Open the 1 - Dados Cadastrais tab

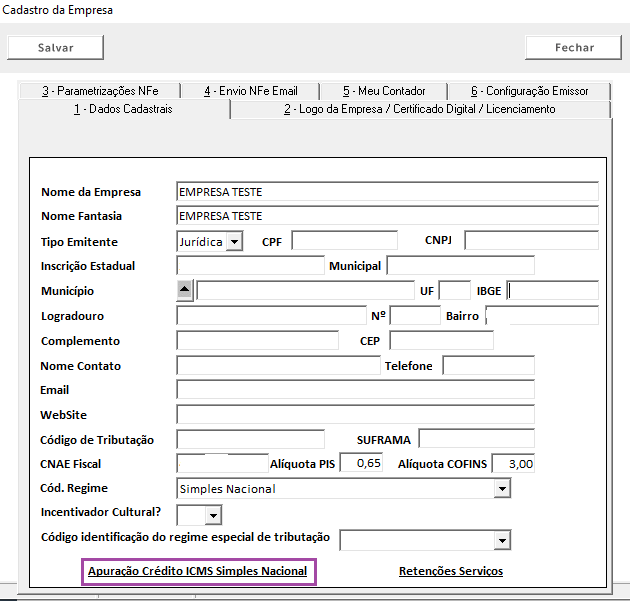tap(123, 109)
